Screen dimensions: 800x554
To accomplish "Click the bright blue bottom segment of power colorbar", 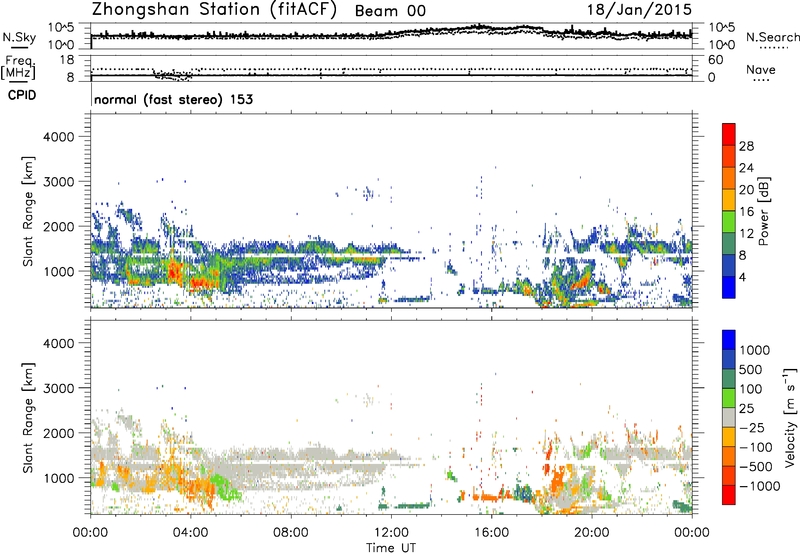I will pyautogui.click(x=729, y=287).
